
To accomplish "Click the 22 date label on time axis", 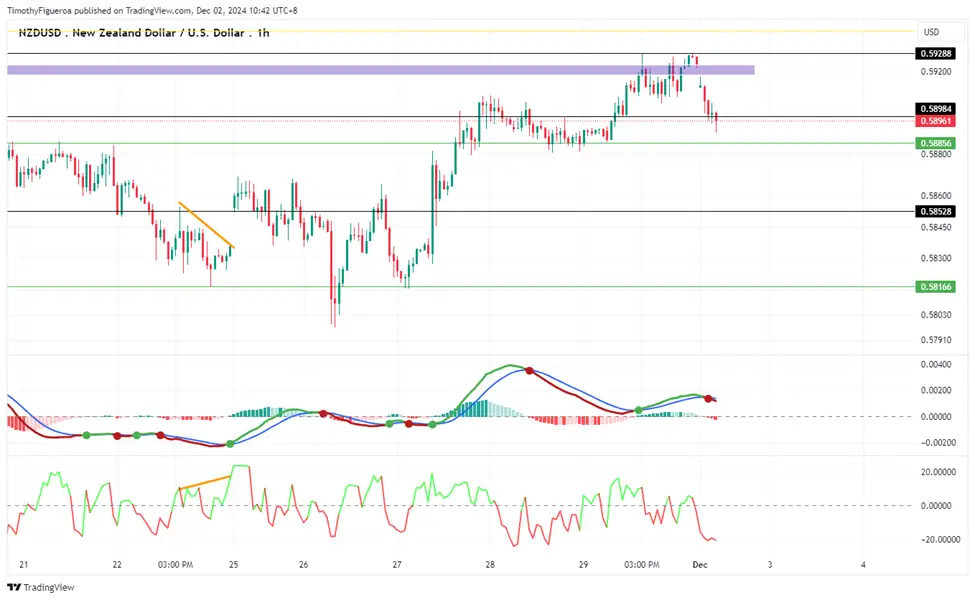I will (117, 565).
